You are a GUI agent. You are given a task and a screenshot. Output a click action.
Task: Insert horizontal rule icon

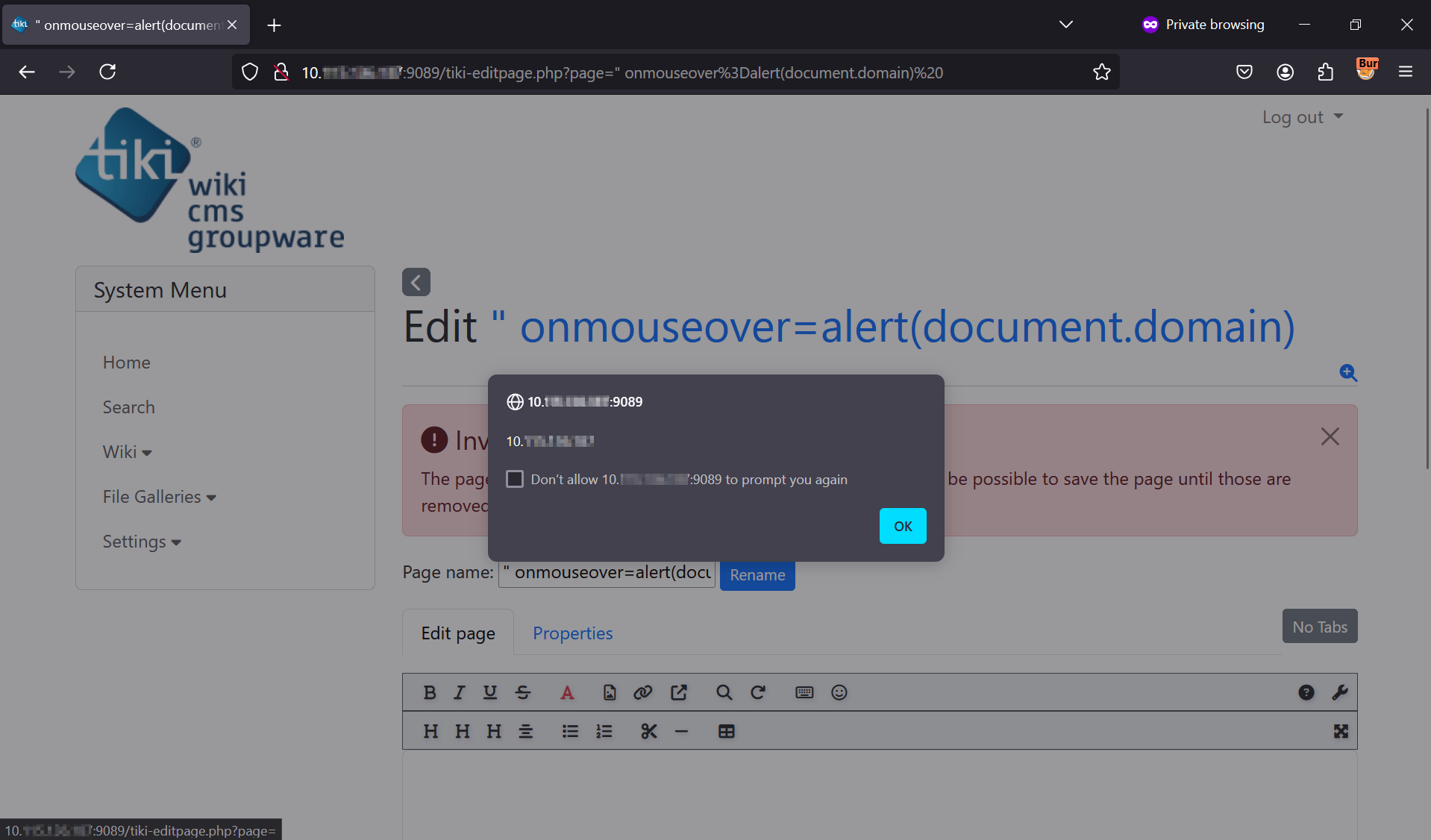pyautogui.click(x=681, y=731)
